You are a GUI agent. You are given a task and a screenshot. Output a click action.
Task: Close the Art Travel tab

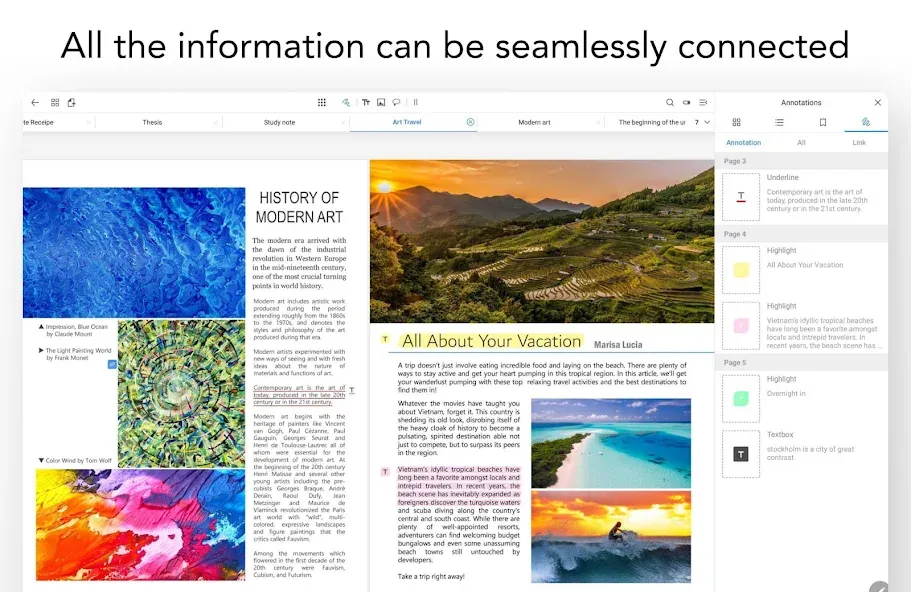click(471, 122)
